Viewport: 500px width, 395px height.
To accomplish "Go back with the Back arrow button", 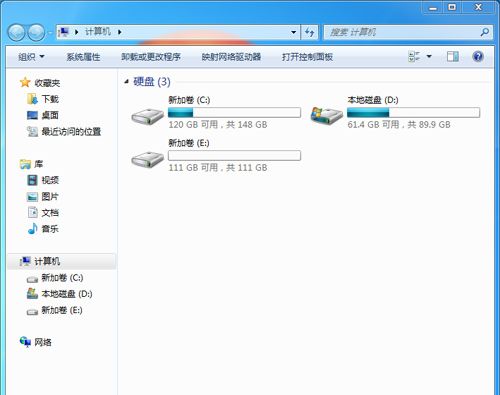I will tap(16, 32).
